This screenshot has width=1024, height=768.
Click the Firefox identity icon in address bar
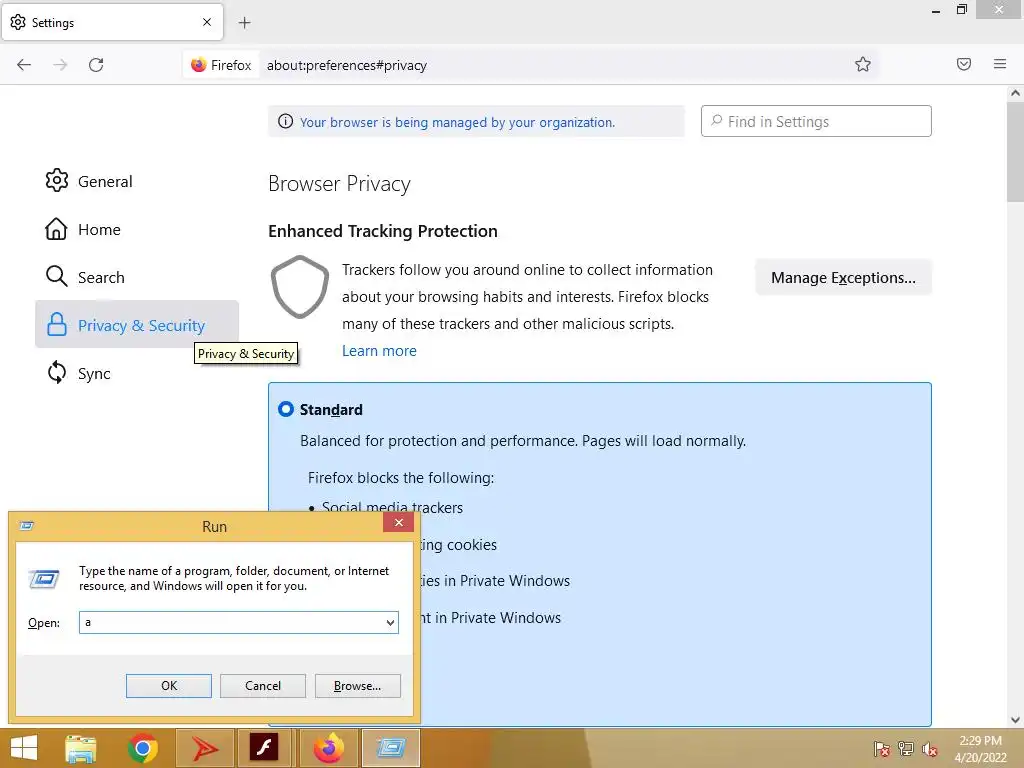(x=221, y=65)
